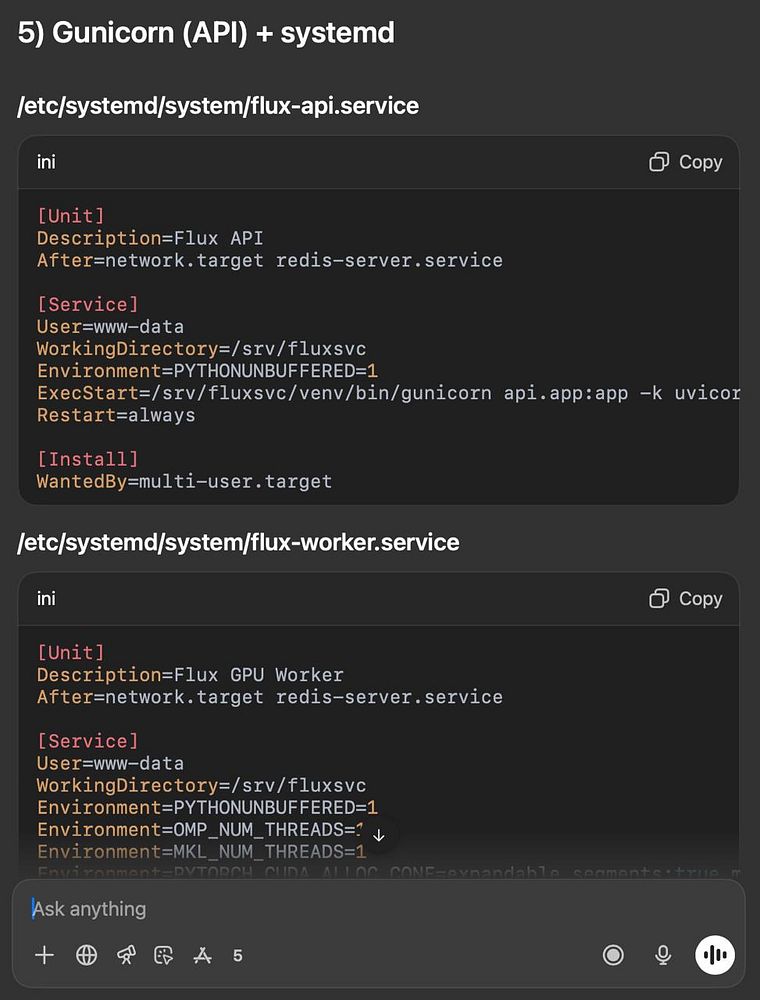Click the WantedBy=multi-user.target line

pyautogui.click(x=184, y=481)
